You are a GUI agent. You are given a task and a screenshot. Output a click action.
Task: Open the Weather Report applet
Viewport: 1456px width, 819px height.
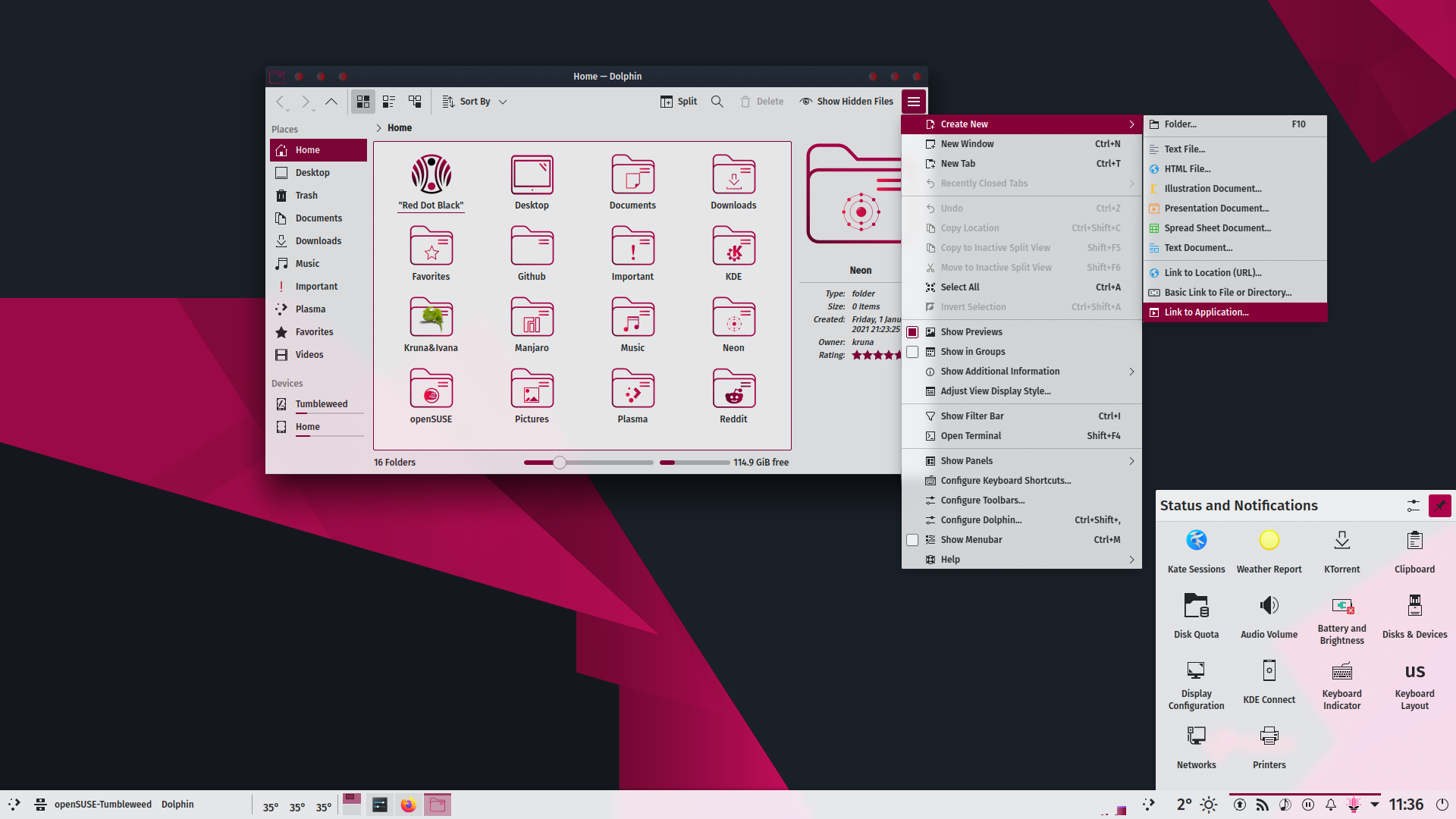click(1269, 551)
